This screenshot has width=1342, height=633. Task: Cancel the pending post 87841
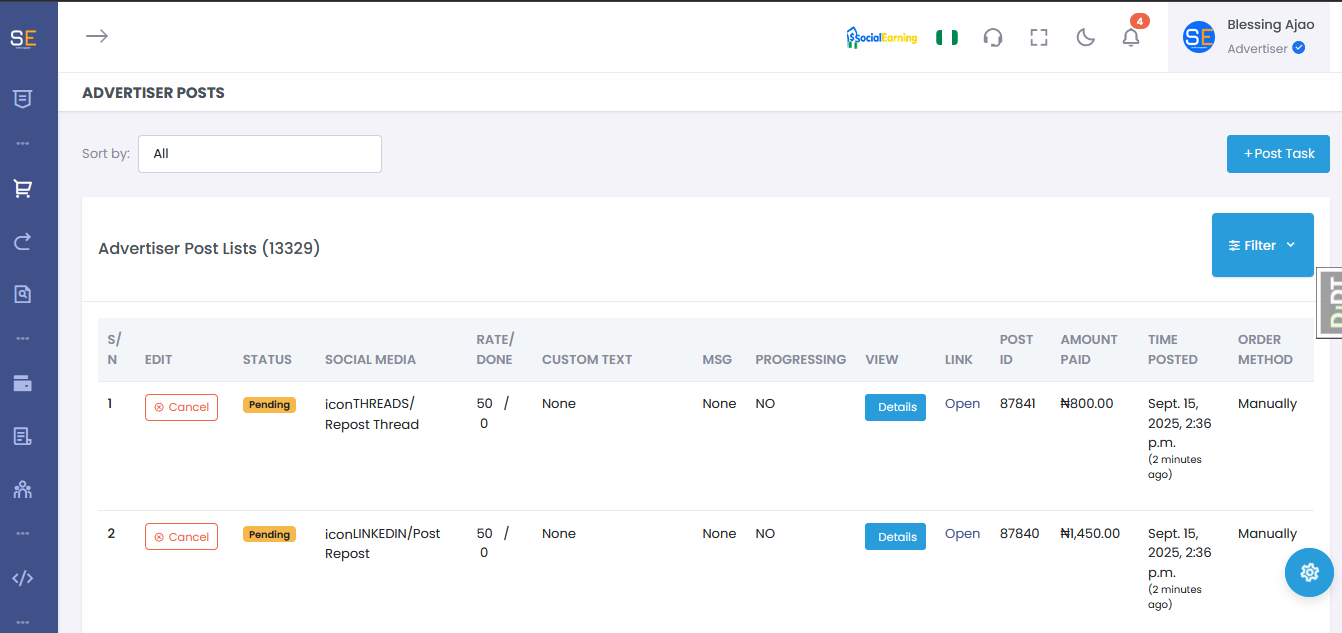pyautogui.click(x=181, y=407)
